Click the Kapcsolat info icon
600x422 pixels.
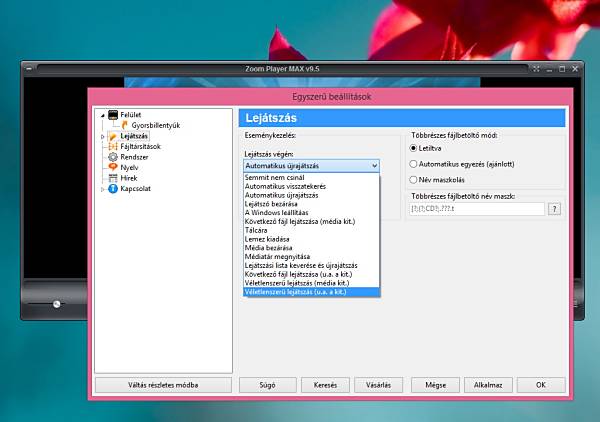coord(113,189)
